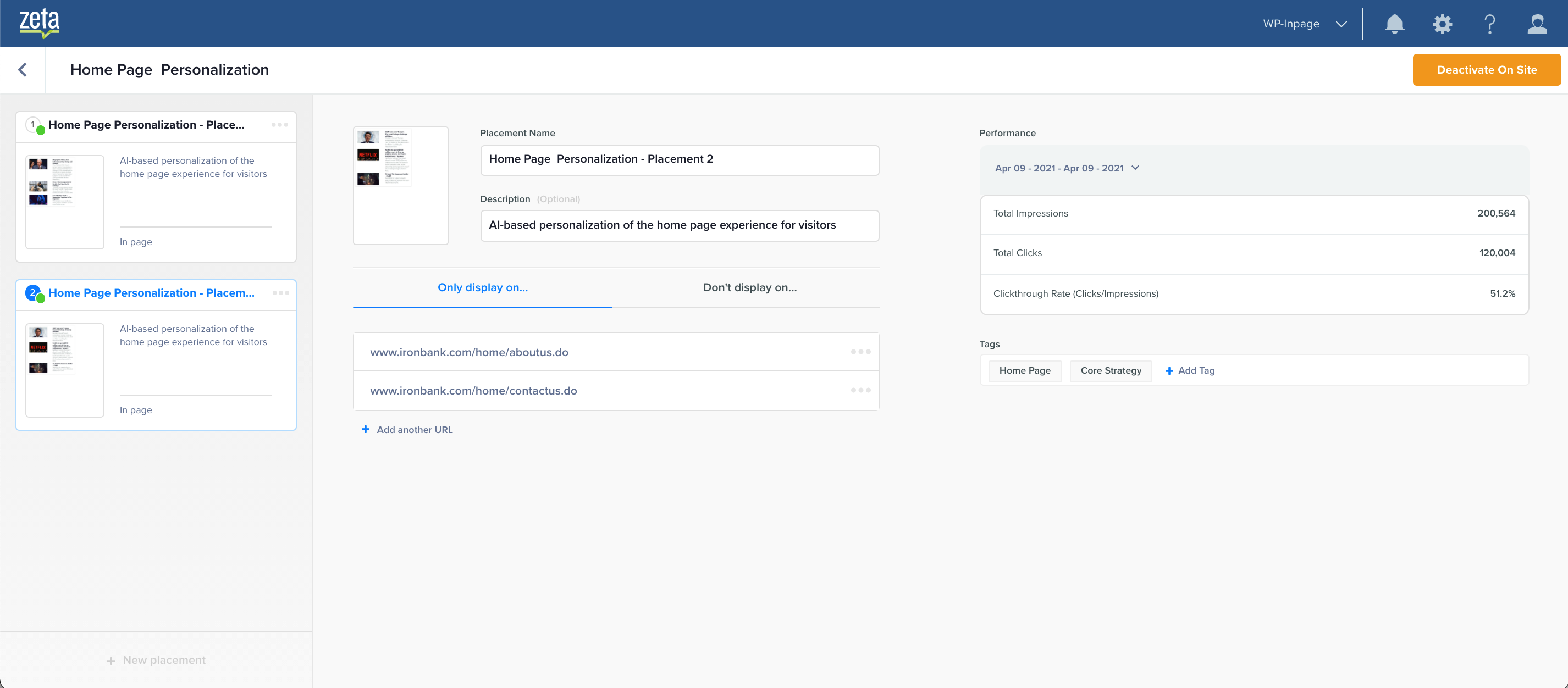Select the first placement thumbnail in sidebar
Image resolution: width=1568 pixels, height=688 pixels.
tap(64, 201)
